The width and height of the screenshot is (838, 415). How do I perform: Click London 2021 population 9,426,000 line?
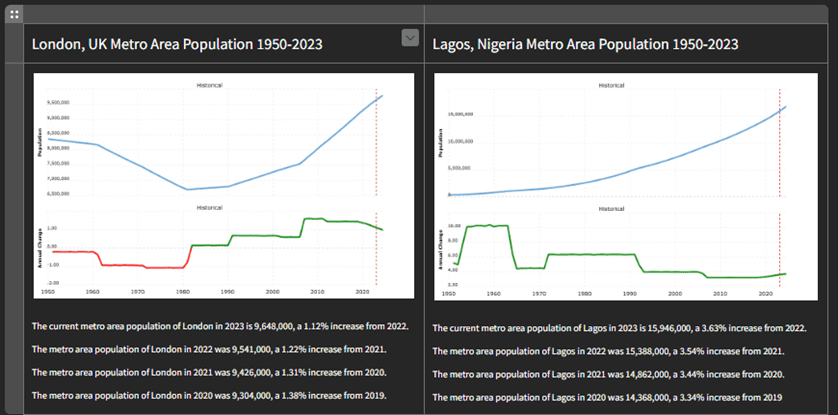click(209, 372)
